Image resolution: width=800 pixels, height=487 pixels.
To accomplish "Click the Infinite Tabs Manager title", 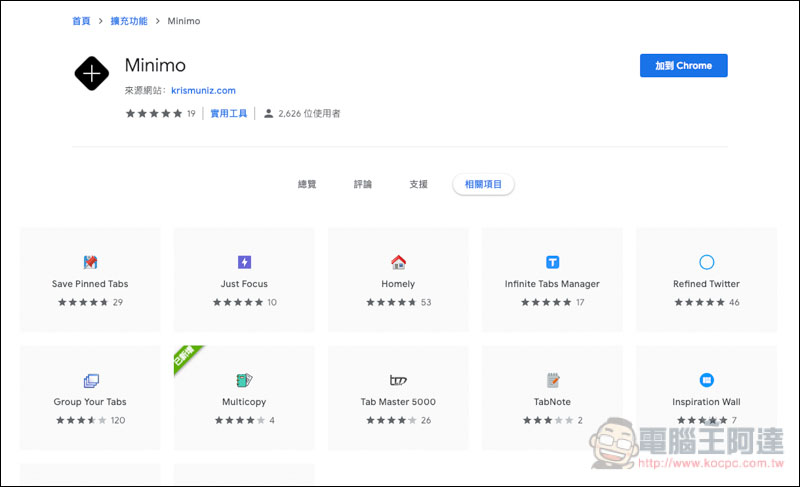I will tap(552, 284).
